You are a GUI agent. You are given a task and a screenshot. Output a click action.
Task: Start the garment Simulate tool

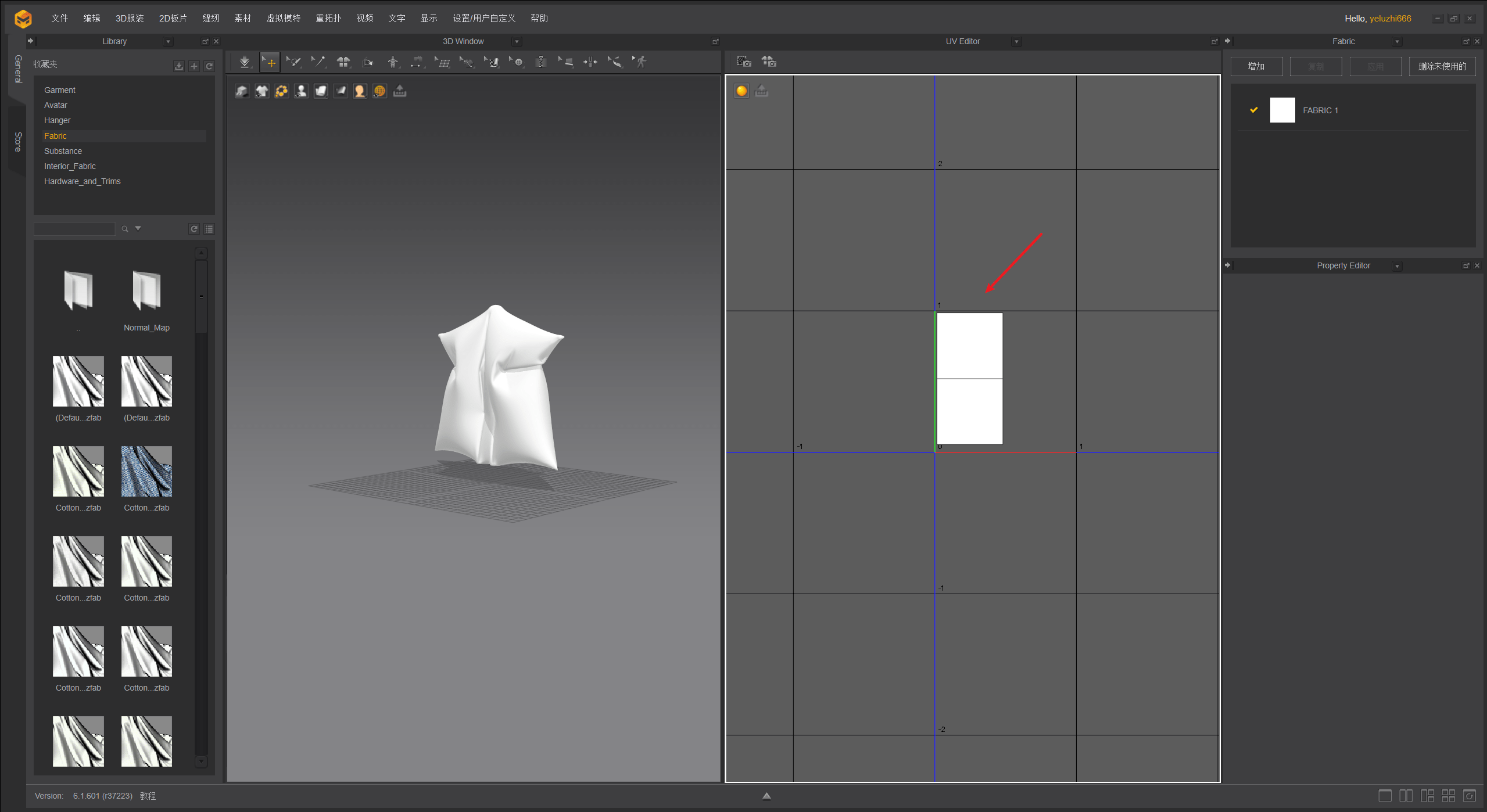tap(245, 62)
